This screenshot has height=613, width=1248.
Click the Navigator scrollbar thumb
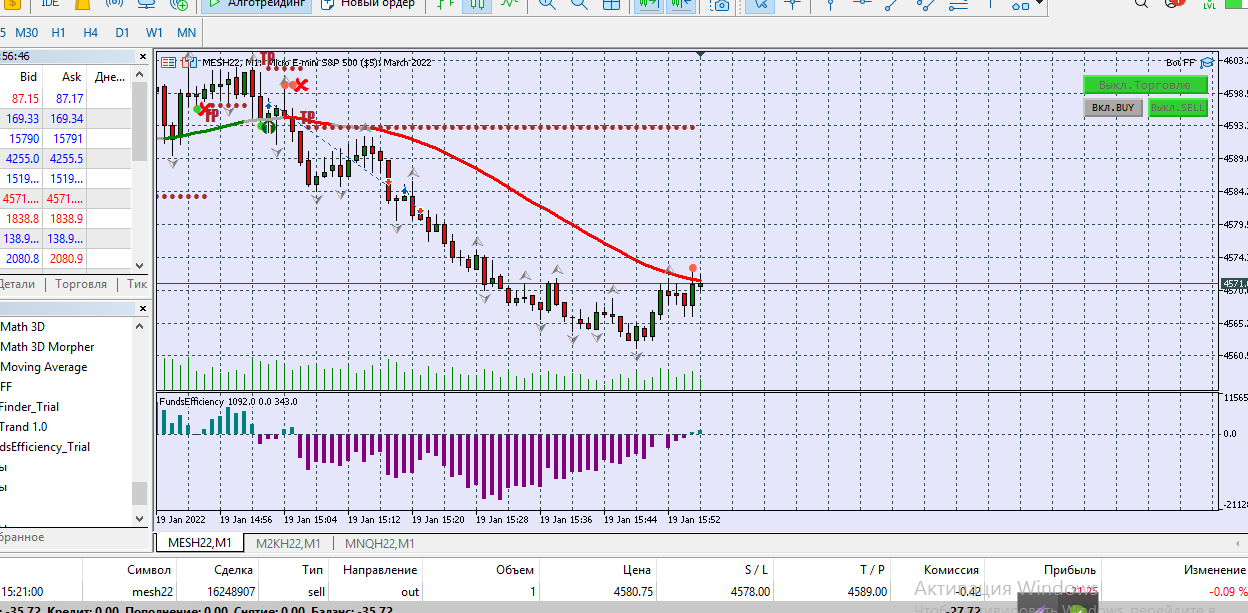(x=140, y=493)
